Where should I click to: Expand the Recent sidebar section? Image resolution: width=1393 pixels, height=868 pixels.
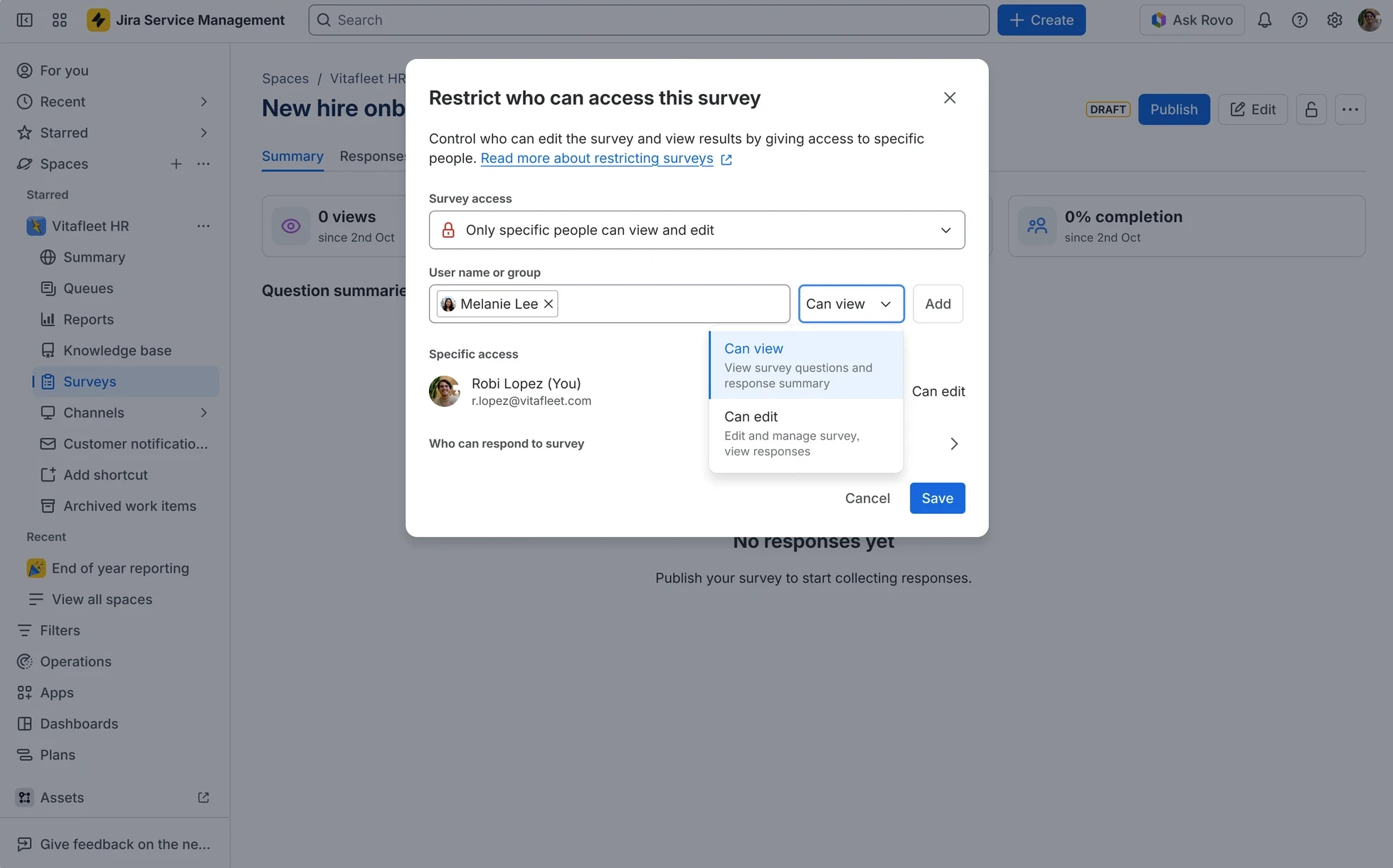[x=203, y=102]
